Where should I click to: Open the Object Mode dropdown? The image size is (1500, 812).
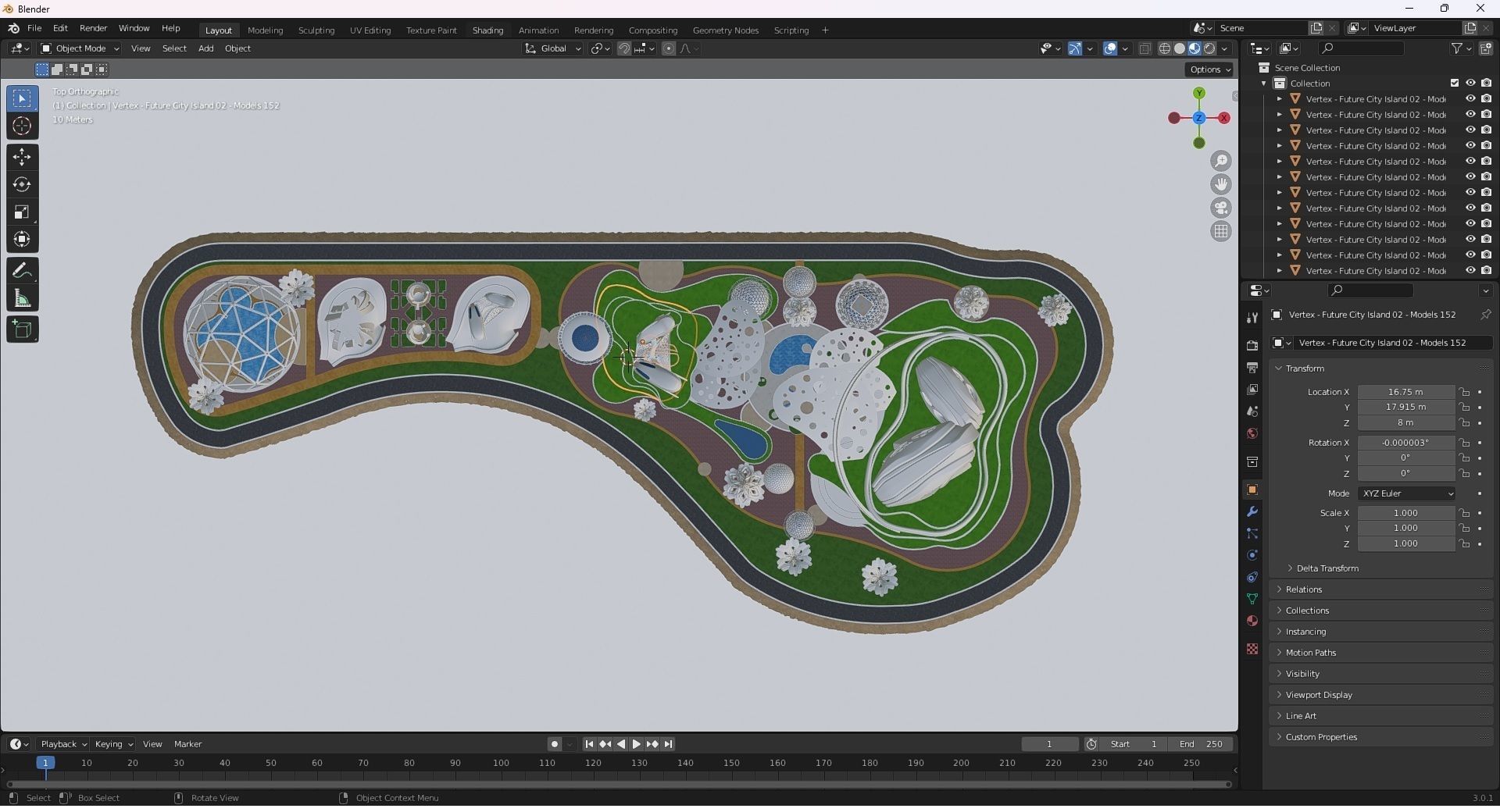click(80, 49)
